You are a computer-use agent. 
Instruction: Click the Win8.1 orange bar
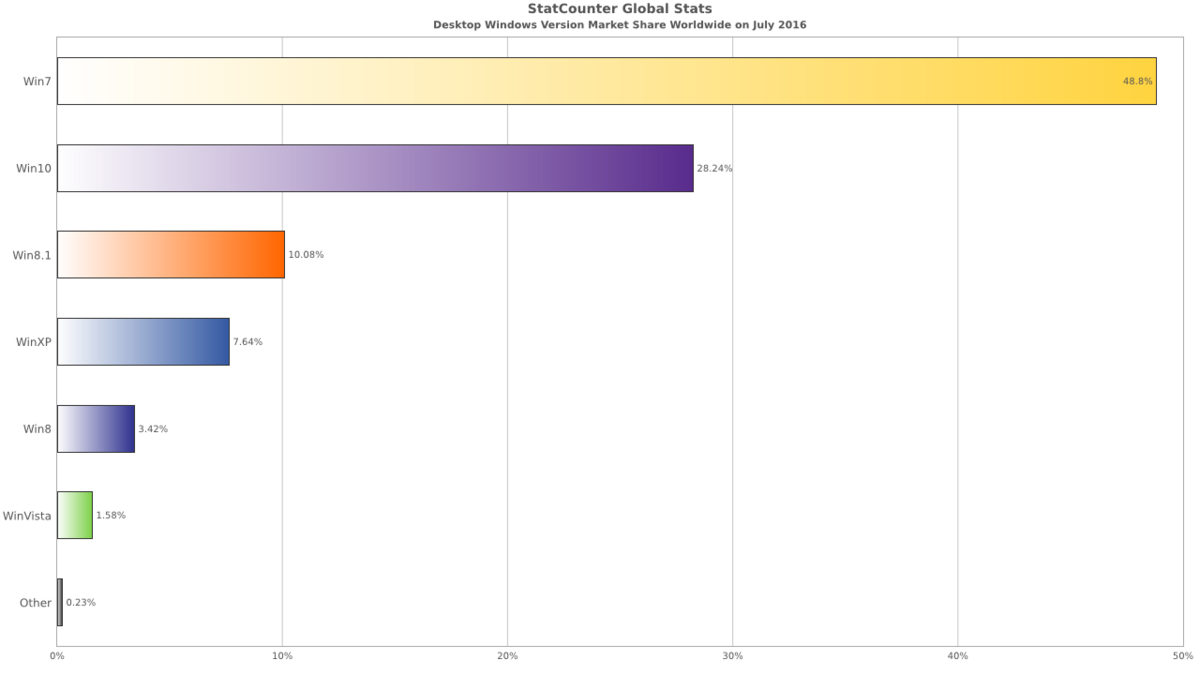coord(171,255)
